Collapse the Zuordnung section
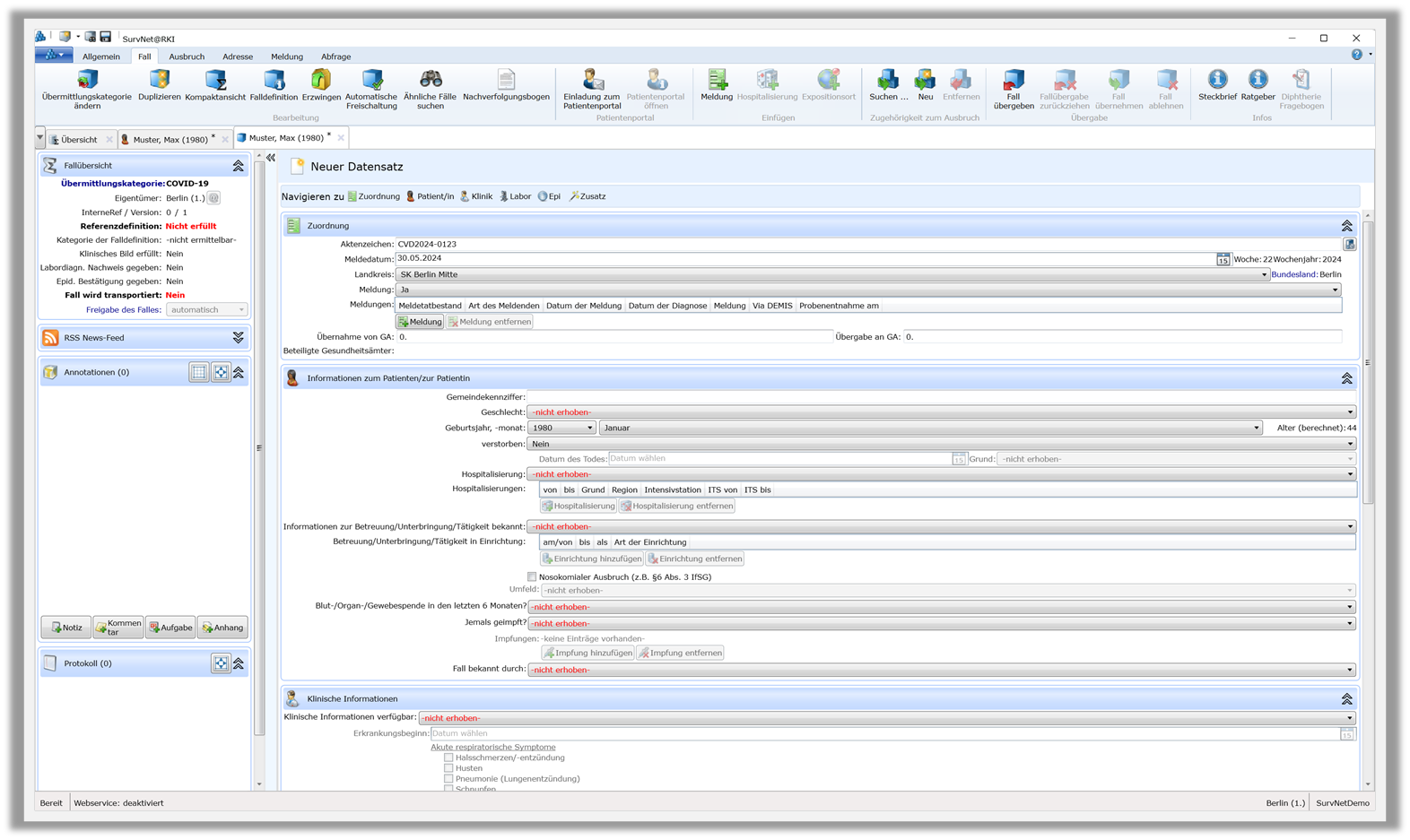This screenshot has width=1410, height=840. click(x=1346, y=226)
